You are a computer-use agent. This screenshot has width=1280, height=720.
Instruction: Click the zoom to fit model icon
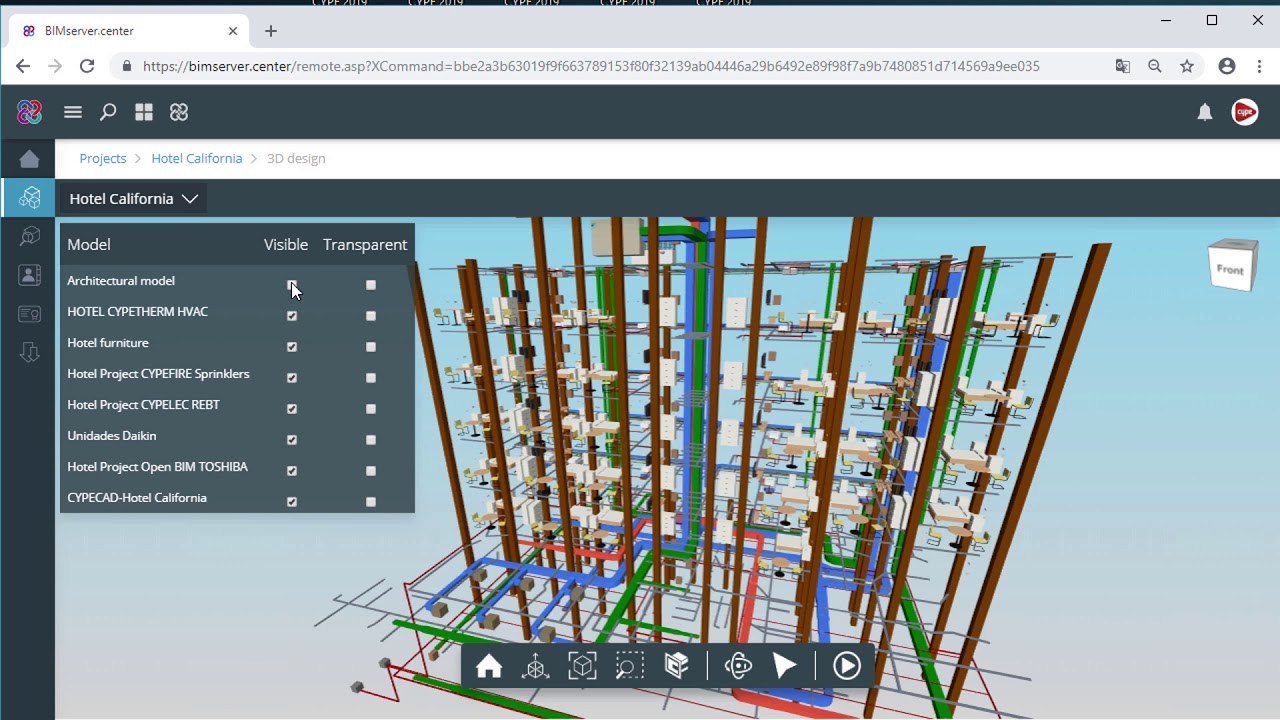click(x=582, y=665)
